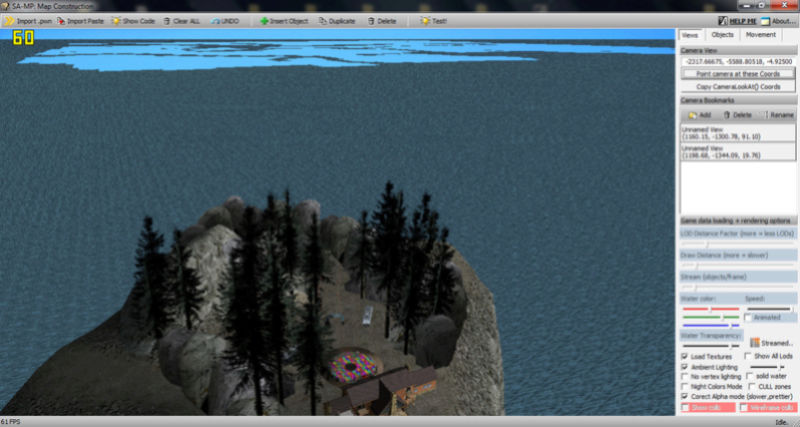
Task: Click the Duplicate label in toolbar
Action: pos(342,21)
